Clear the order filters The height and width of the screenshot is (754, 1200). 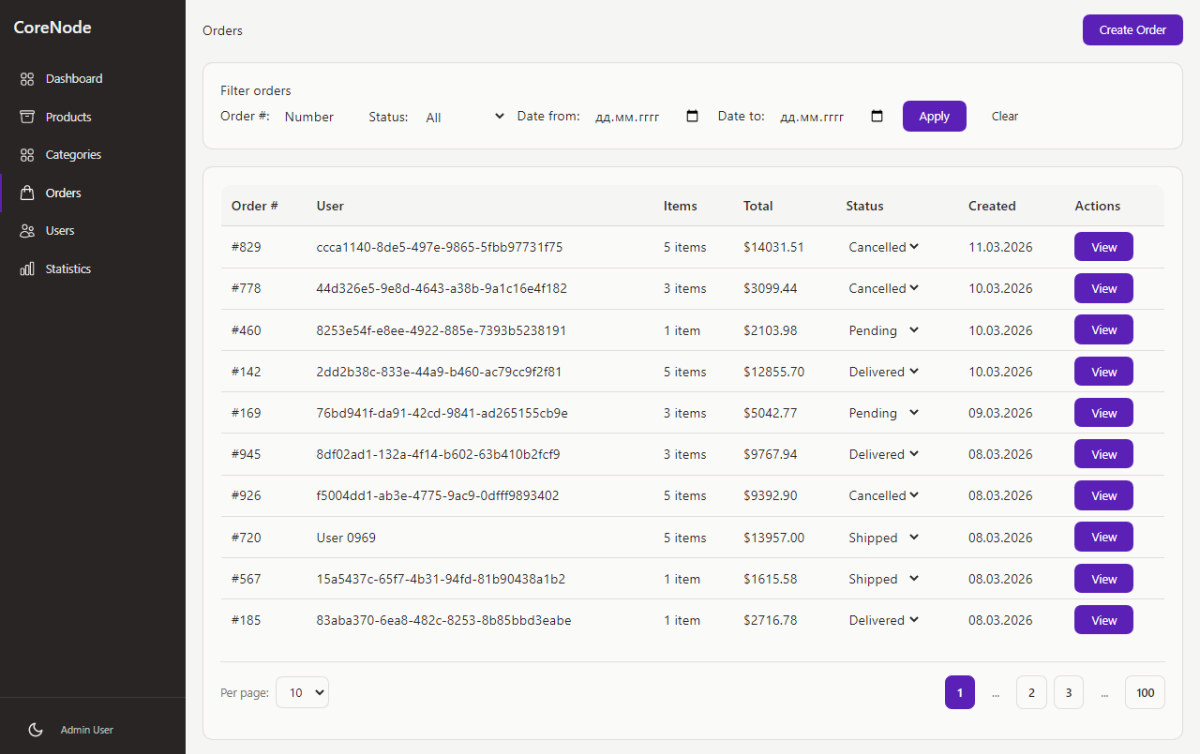tap(1004, 116)
